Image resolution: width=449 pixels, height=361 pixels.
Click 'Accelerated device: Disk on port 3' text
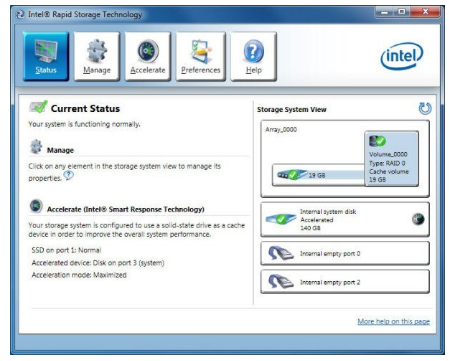(98, 263)
